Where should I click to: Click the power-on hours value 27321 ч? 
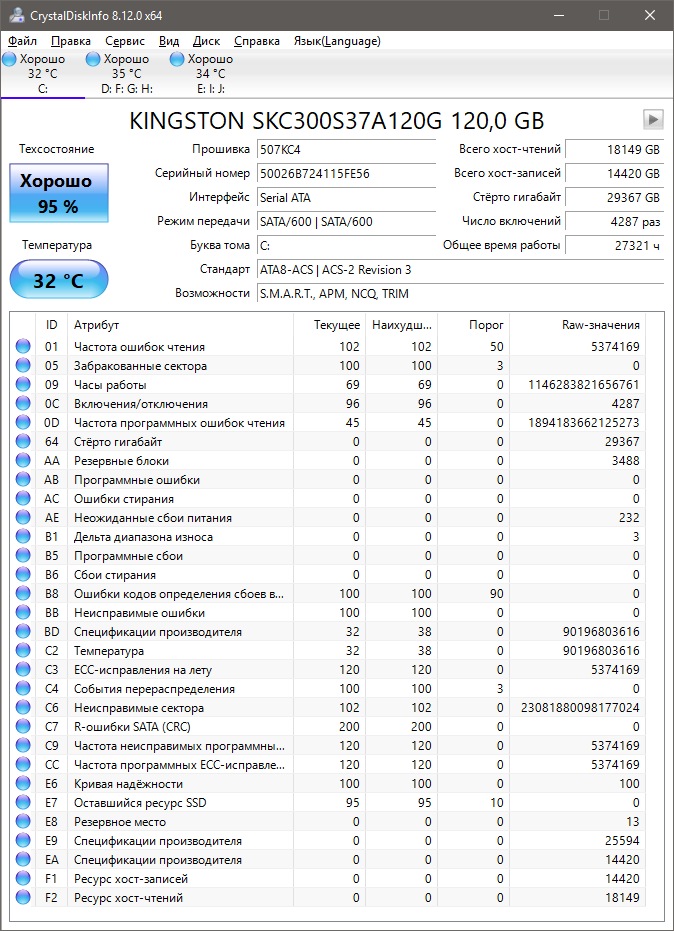click(615, 245)
